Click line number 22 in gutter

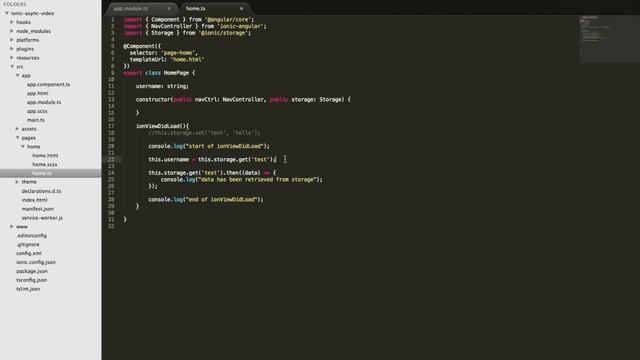111,160
